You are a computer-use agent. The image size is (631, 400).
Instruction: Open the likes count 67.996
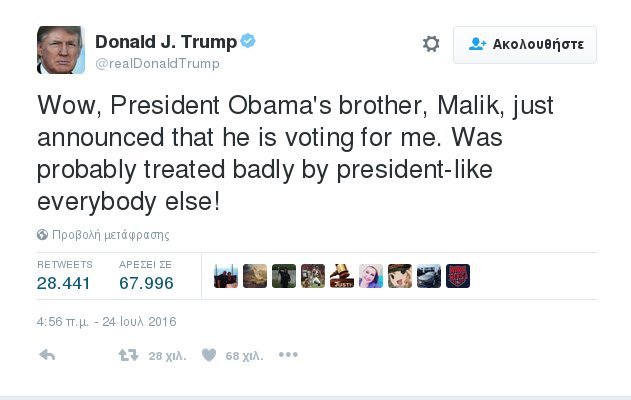click(x=146, y=283)
